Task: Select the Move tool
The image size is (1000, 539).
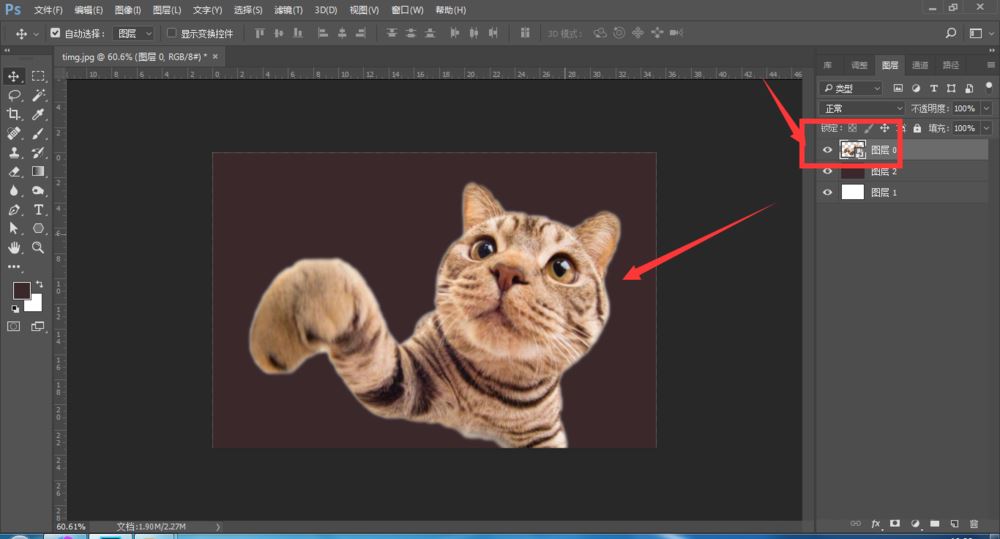Action: click(13, 76)
